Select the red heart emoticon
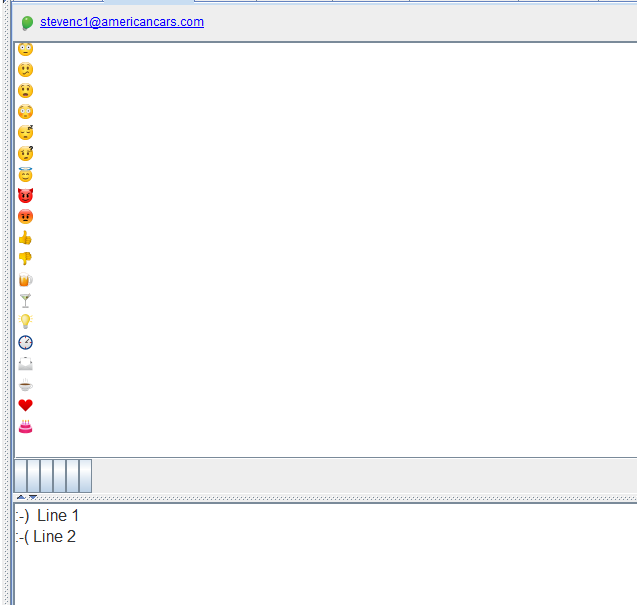 (26, 405)
